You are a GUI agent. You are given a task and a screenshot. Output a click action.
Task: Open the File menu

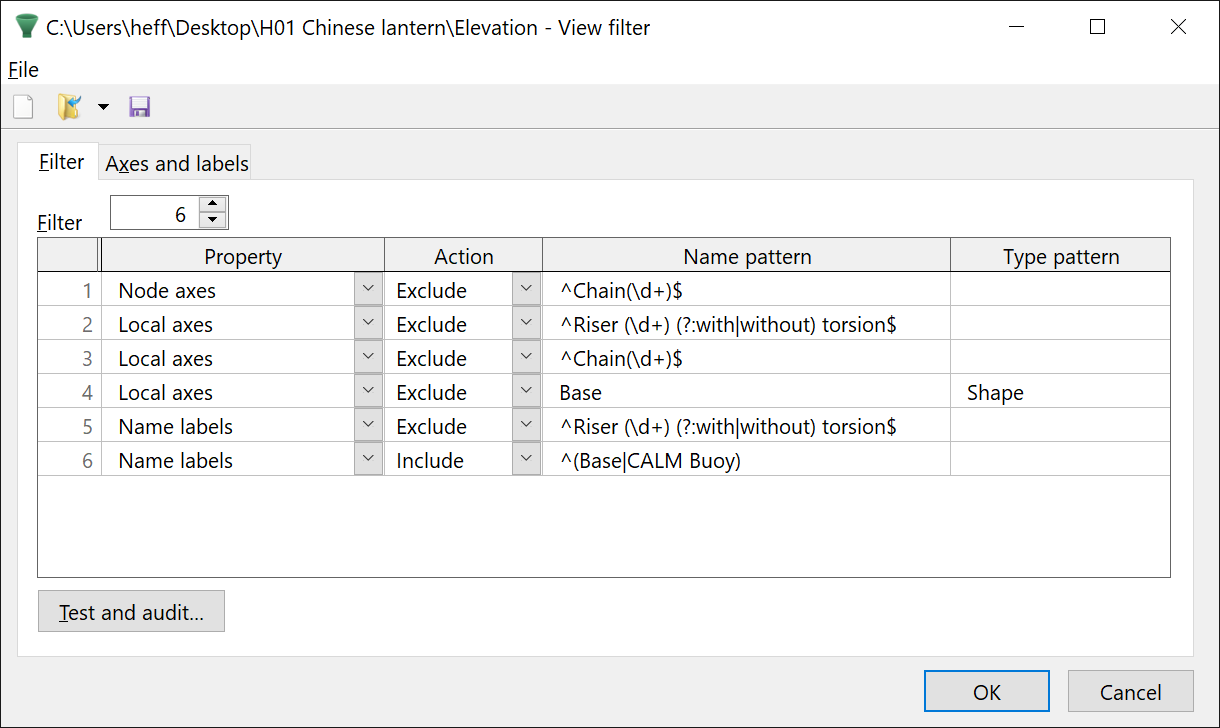[x=23, y=69]
